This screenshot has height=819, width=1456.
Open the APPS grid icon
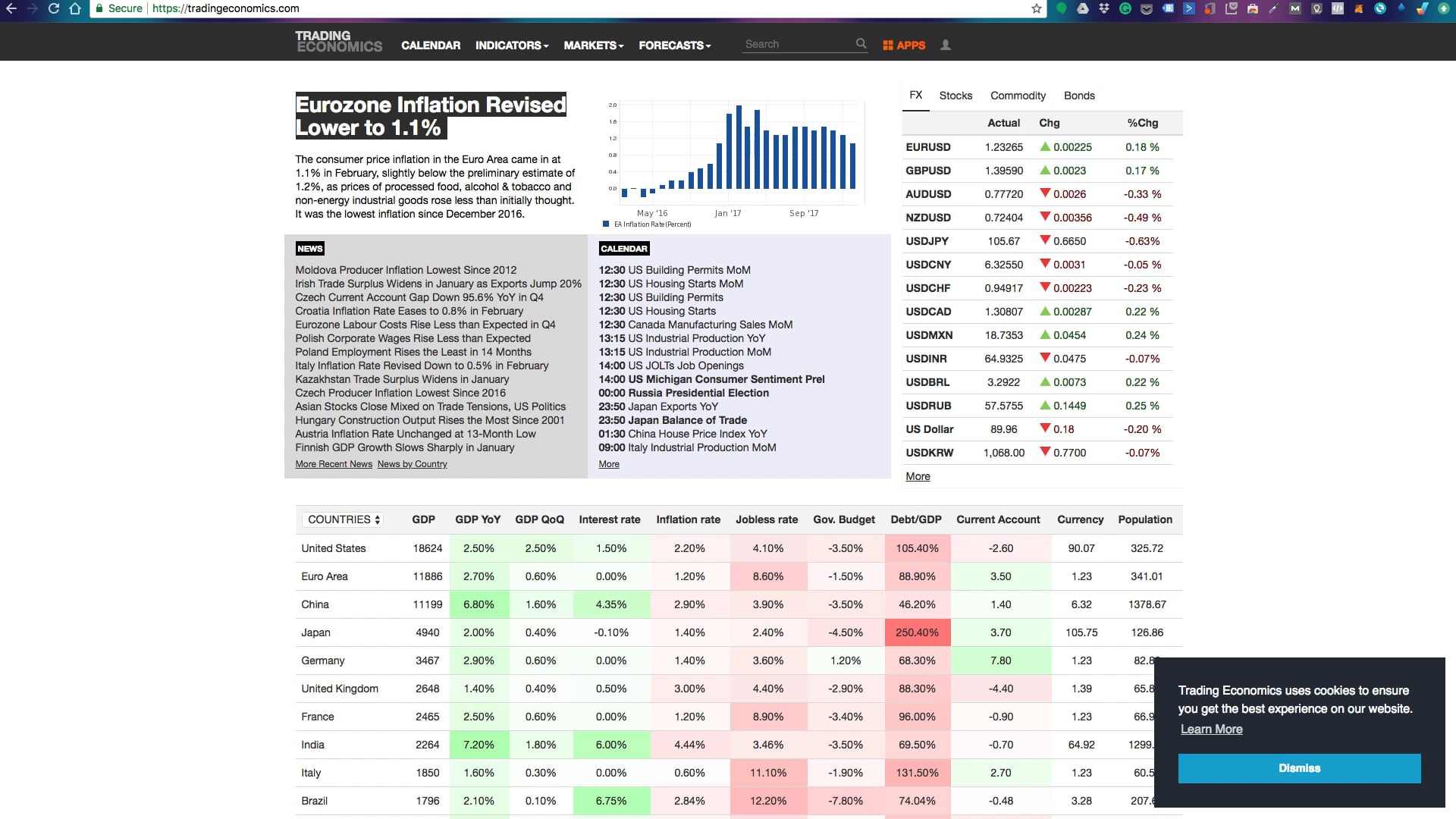(887, 45)
